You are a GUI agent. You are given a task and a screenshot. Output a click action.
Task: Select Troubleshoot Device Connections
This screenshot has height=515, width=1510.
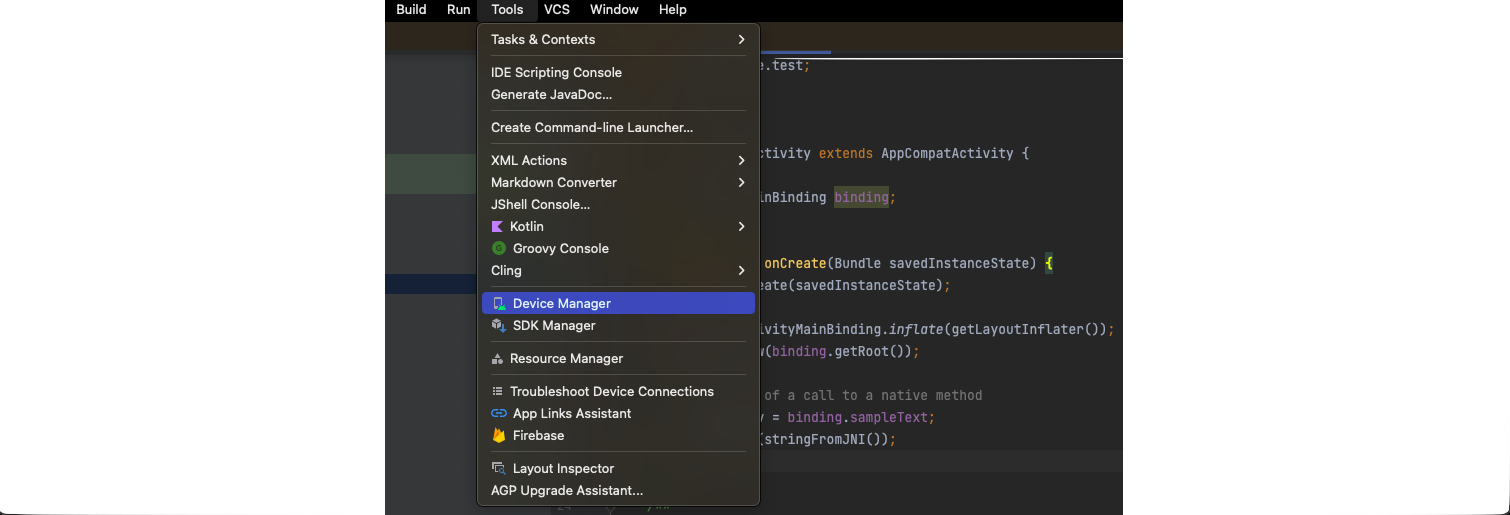[x=618, y=391]
